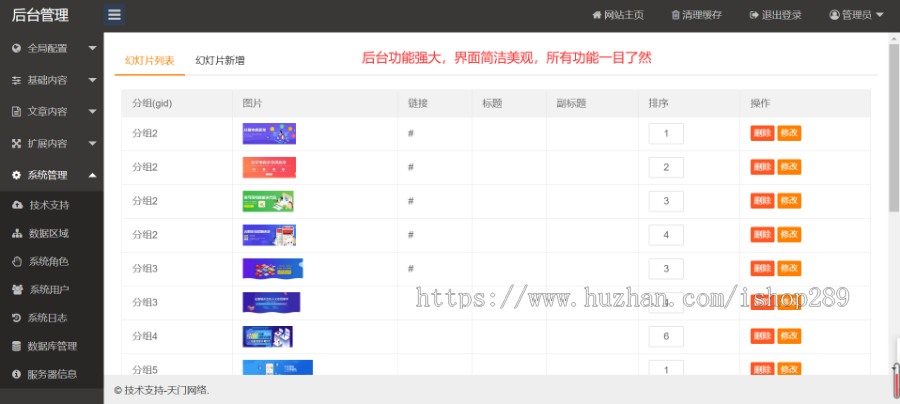Viewport: 900px width, 404px height.
Task: Click the document icon for 文章内容
Action: (17, 112)
